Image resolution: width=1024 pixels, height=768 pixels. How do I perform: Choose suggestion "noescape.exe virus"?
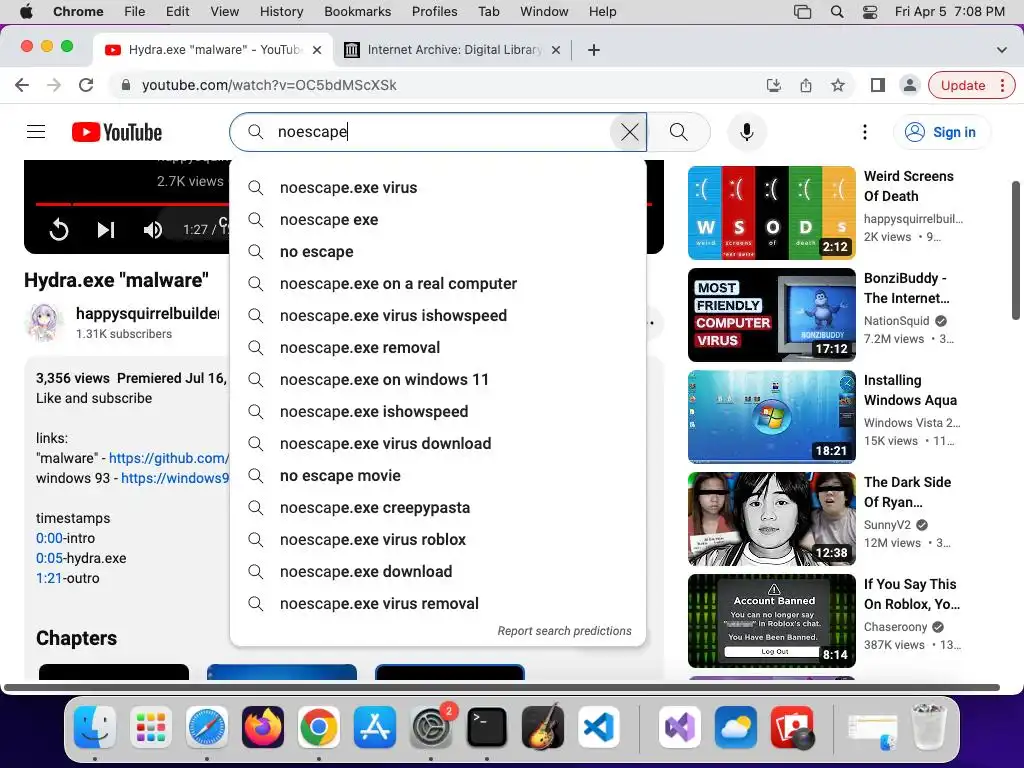(x=438, y=187)
